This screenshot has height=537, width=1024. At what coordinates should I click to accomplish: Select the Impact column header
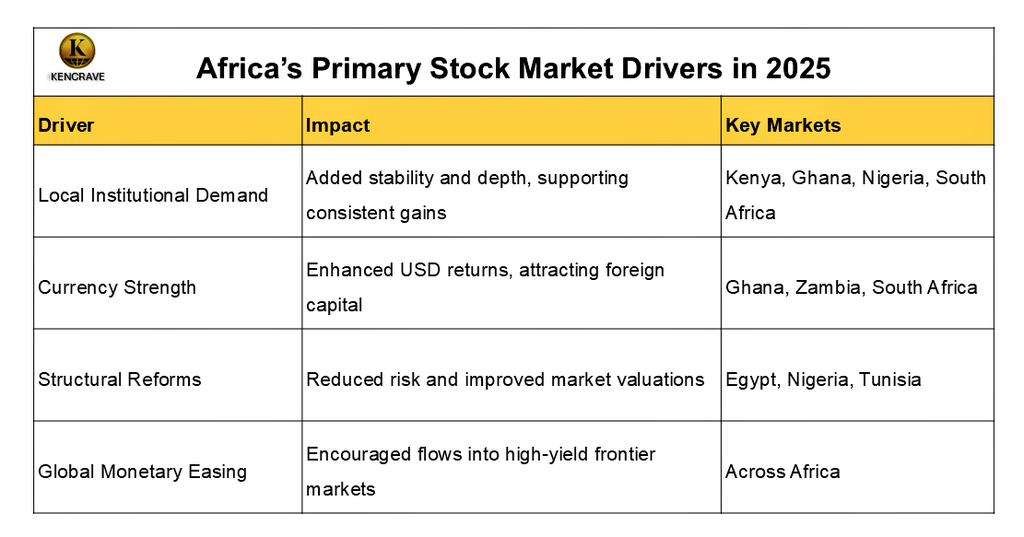click(x=338, y=125)
